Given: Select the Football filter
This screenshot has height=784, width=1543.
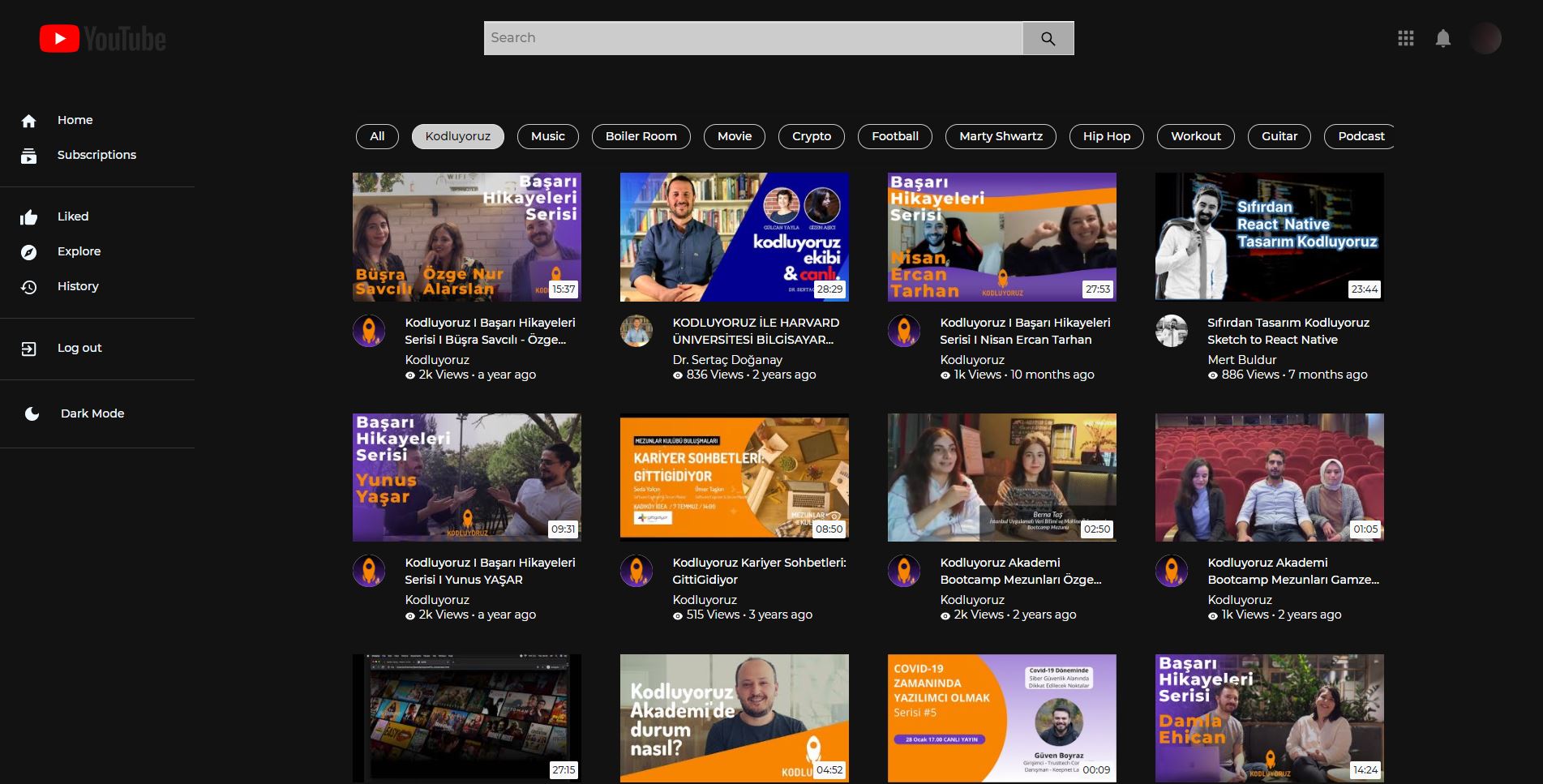Looking at the screenshot, I should [894, 136].
